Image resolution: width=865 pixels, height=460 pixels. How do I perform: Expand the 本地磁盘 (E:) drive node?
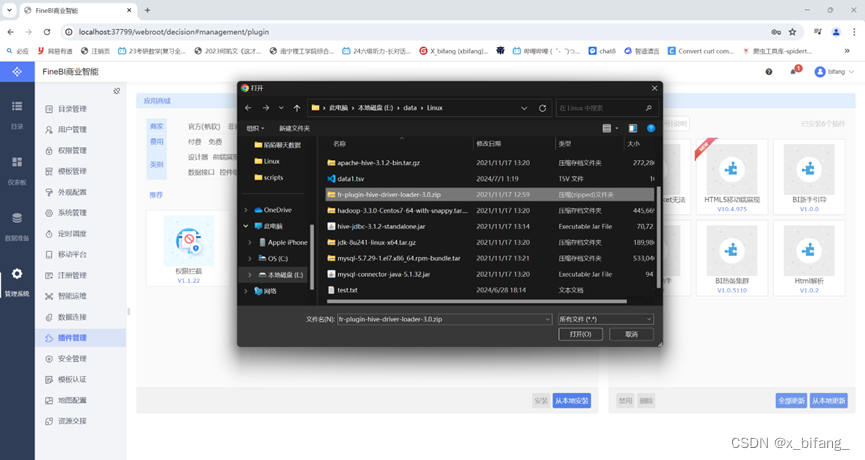pyautogui.click(x=250, y=275)
